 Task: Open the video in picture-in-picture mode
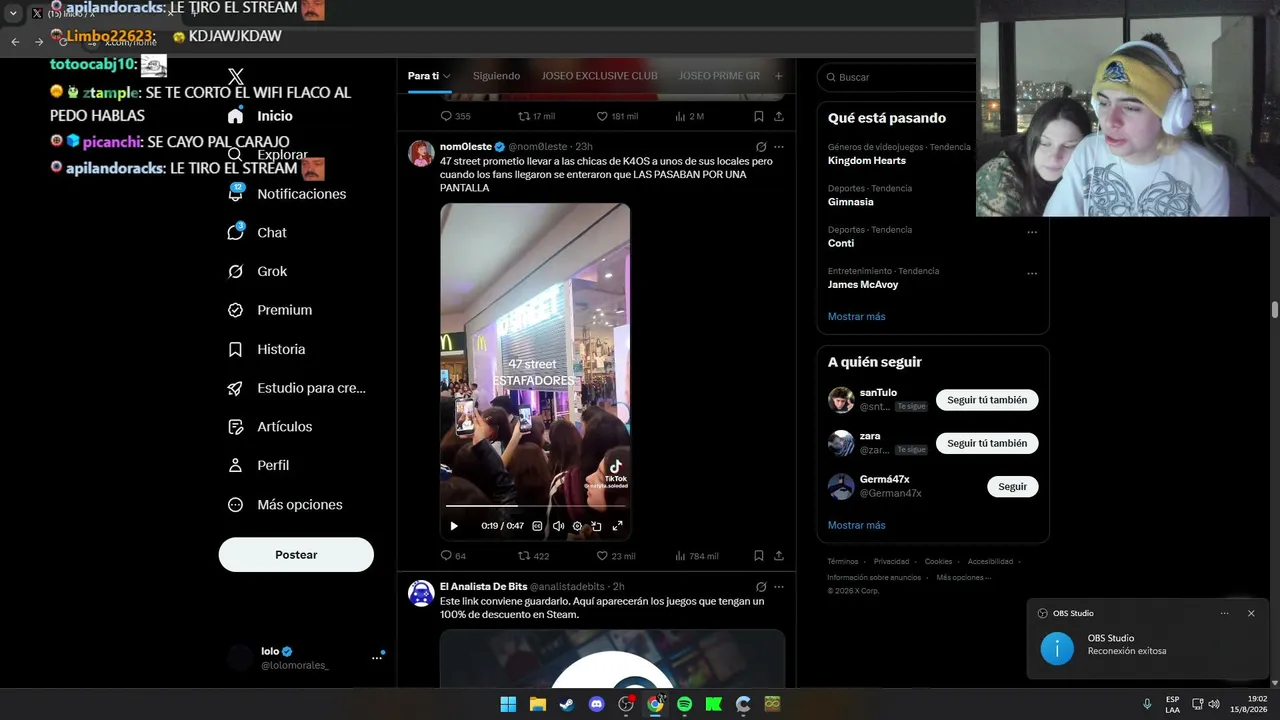(597, 526)
